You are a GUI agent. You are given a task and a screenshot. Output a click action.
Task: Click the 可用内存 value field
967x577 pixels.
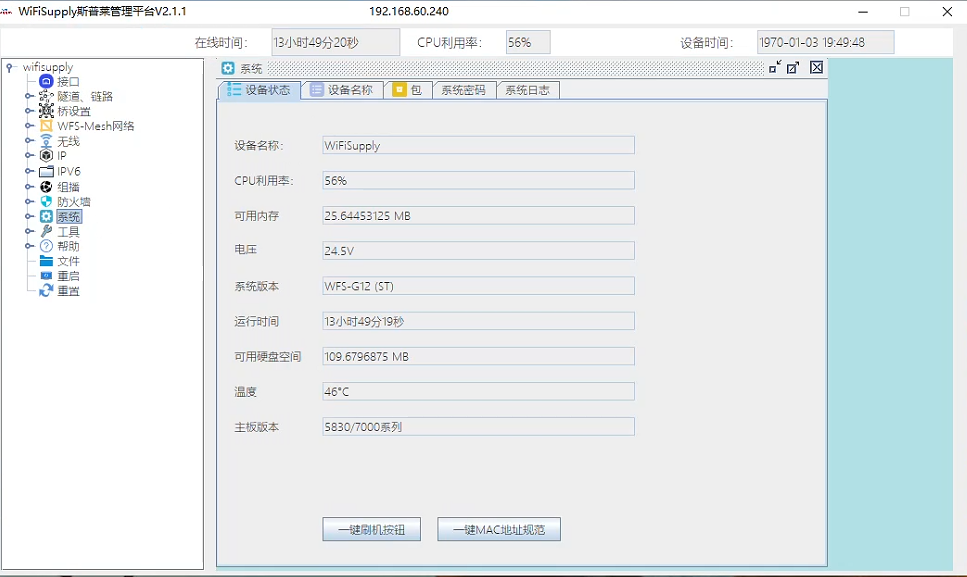479,216
